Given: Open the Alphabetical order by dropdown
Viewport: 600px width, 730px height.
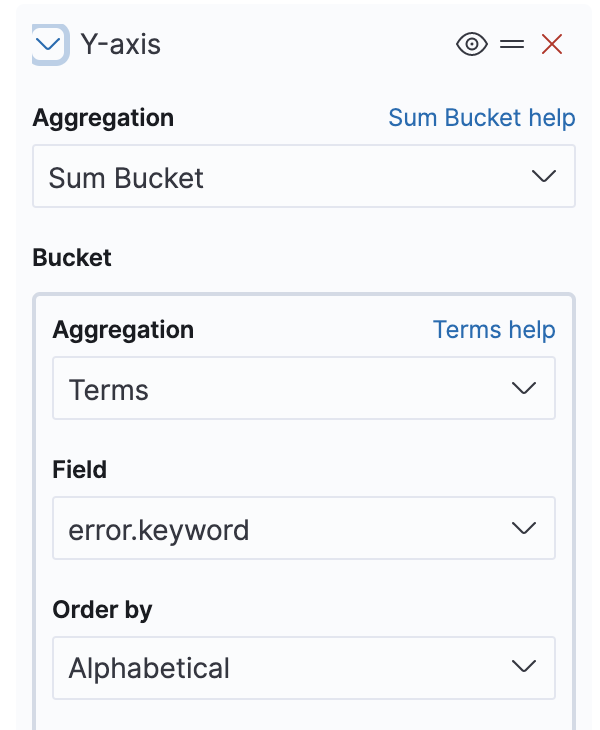Looking at the screenshot, I should (x=304, y=668).
